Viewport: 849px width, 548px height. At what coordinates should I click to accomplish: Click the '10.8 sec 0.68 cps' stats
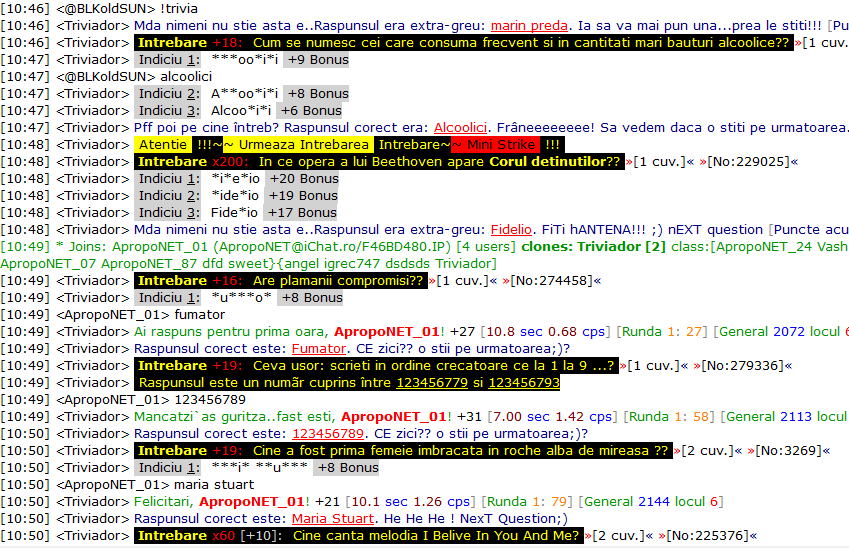pos(546,332)
